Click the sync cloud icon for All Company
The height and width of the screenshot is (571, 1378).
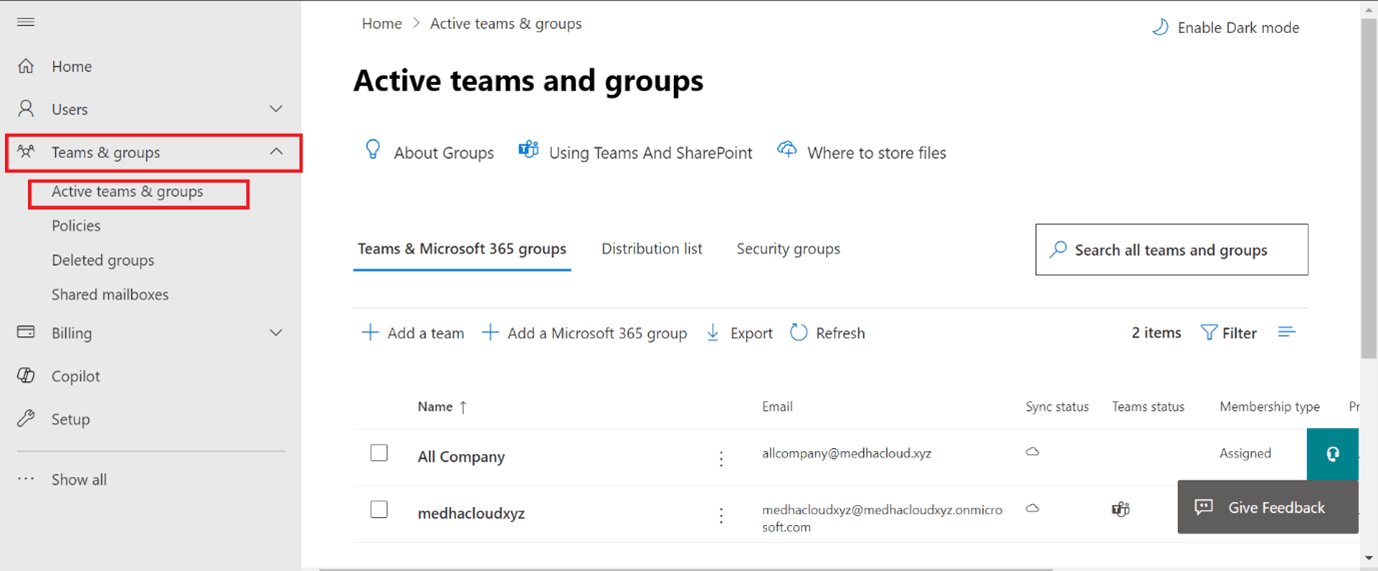[x=1032, y=452]
